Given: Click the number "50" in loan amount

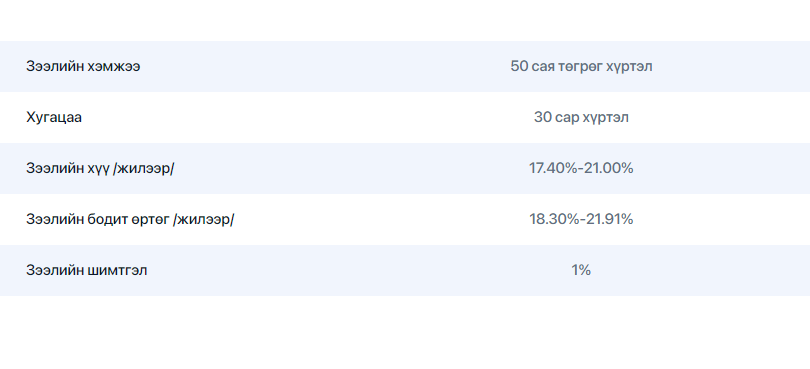Looking at the screenshot, I should click(519, 67).
